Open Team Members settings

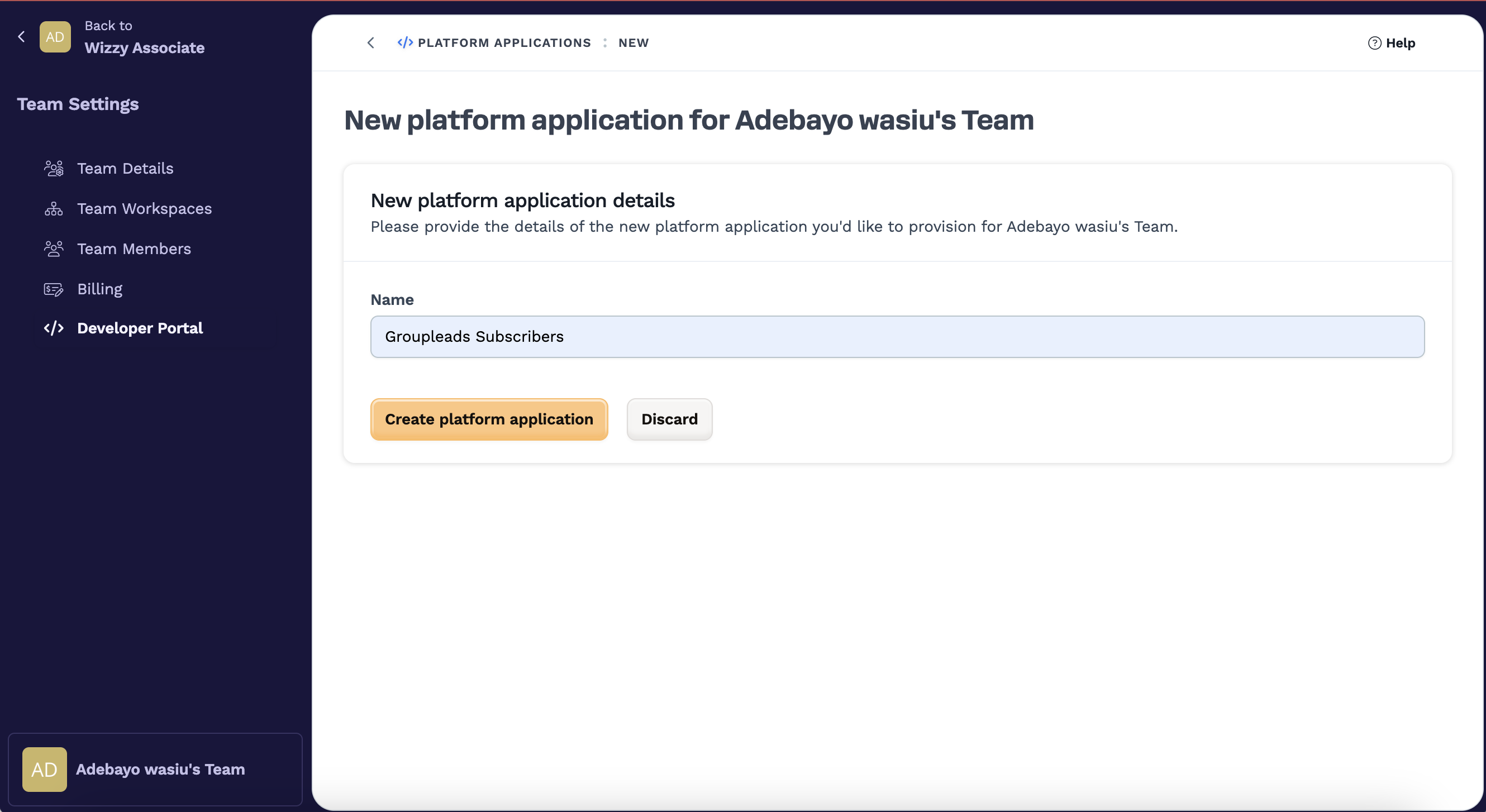(134, 249)
